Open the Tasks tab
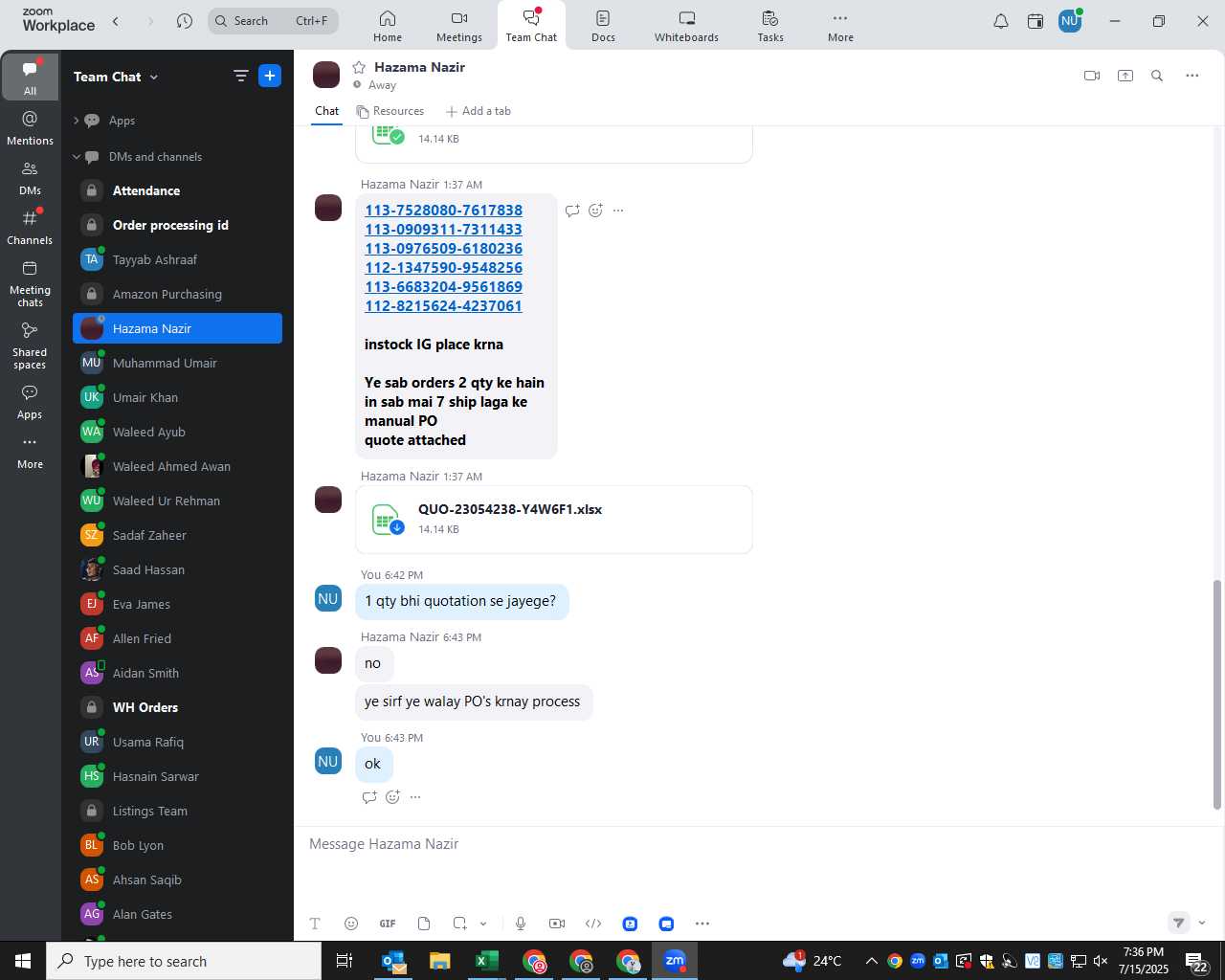 tap(770, 26)
